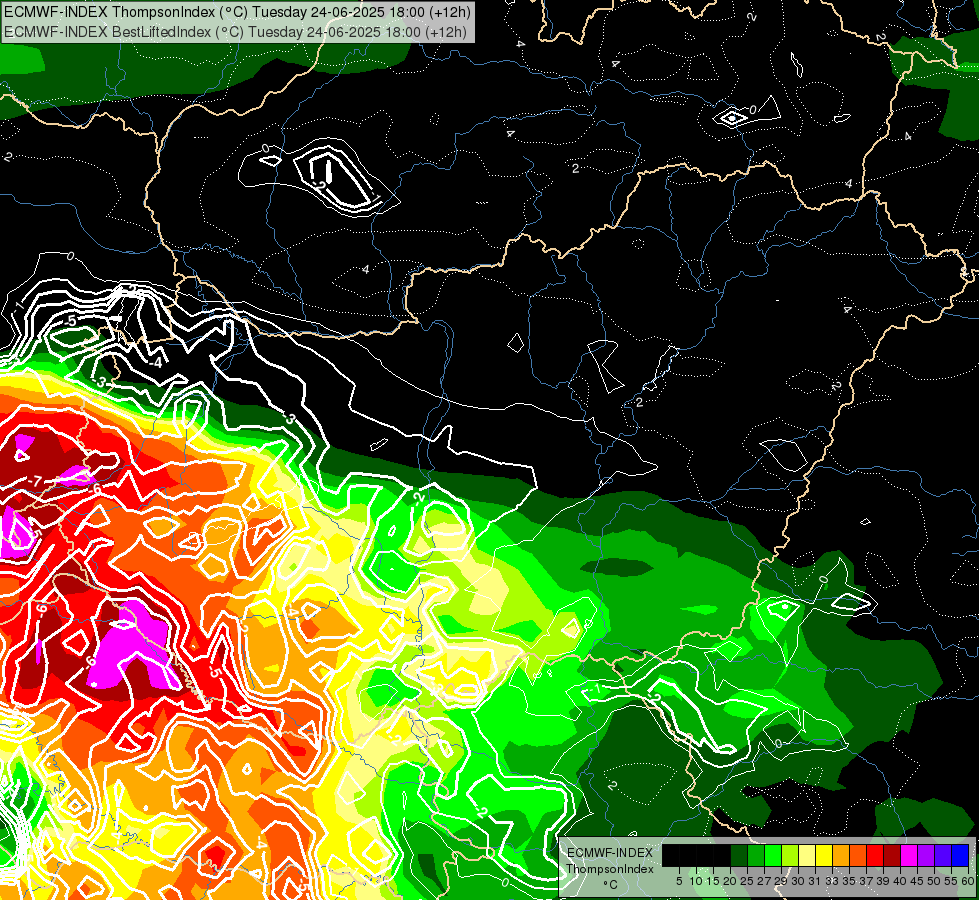Click the legend's ECMWF-INDEX ThompsonIndex °C label
The width and height of the screenshot is (979, 900).
click(x=609, y=869)
